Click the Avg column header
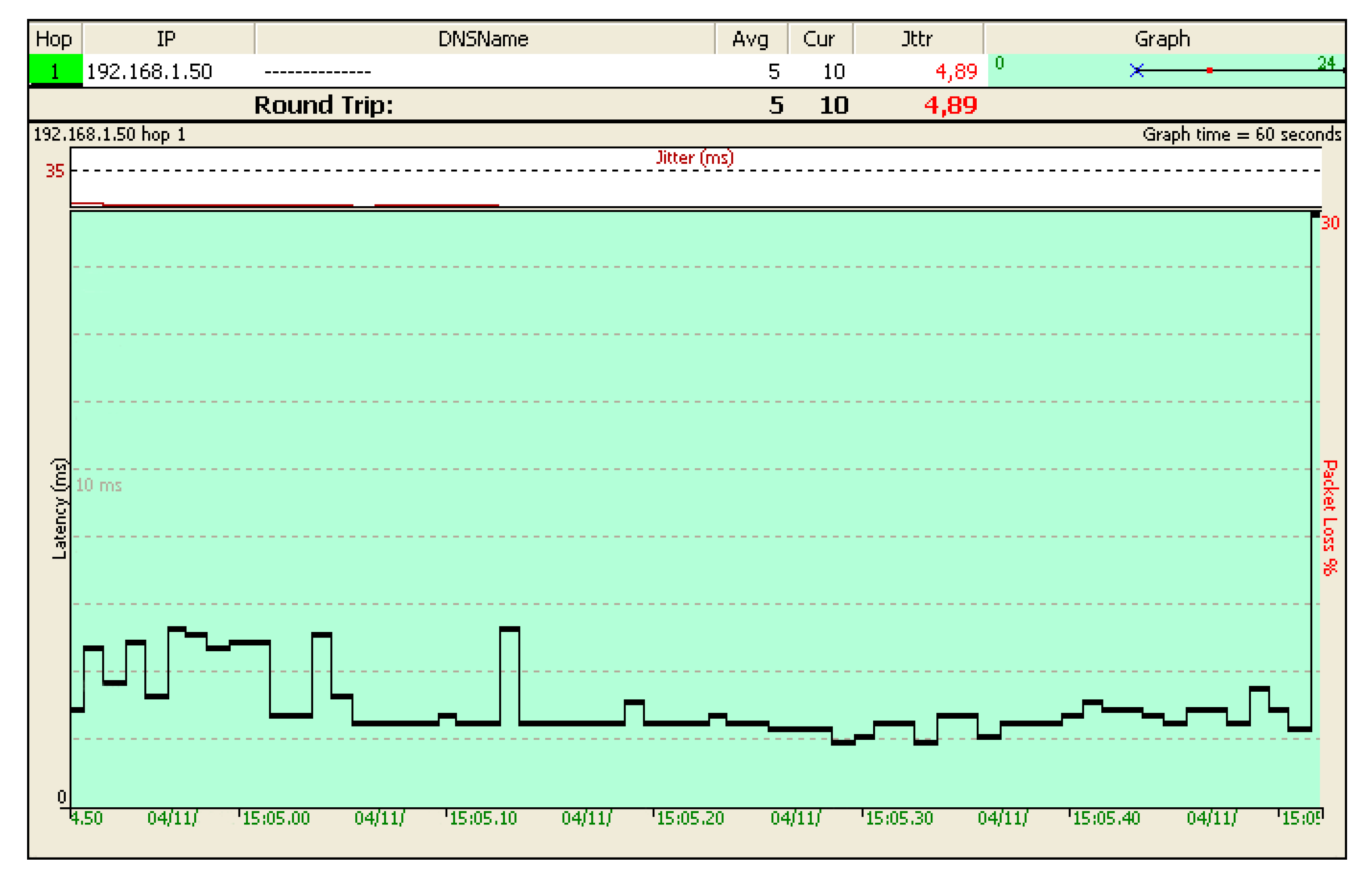Viewport: 1372px width, 879px height. click(750, 39)
